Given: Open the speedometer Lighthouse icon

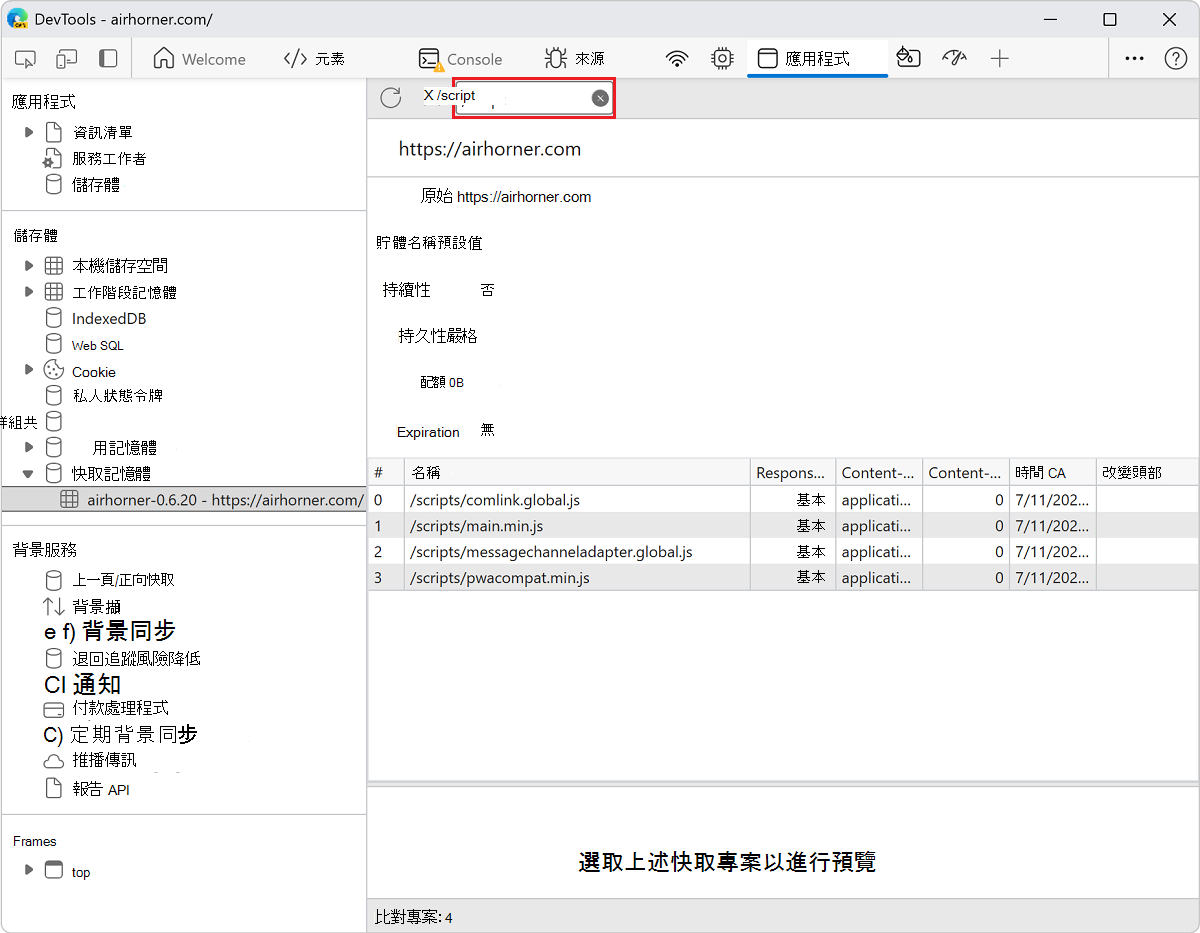Looking at the screenshot, I should point(955,58).
